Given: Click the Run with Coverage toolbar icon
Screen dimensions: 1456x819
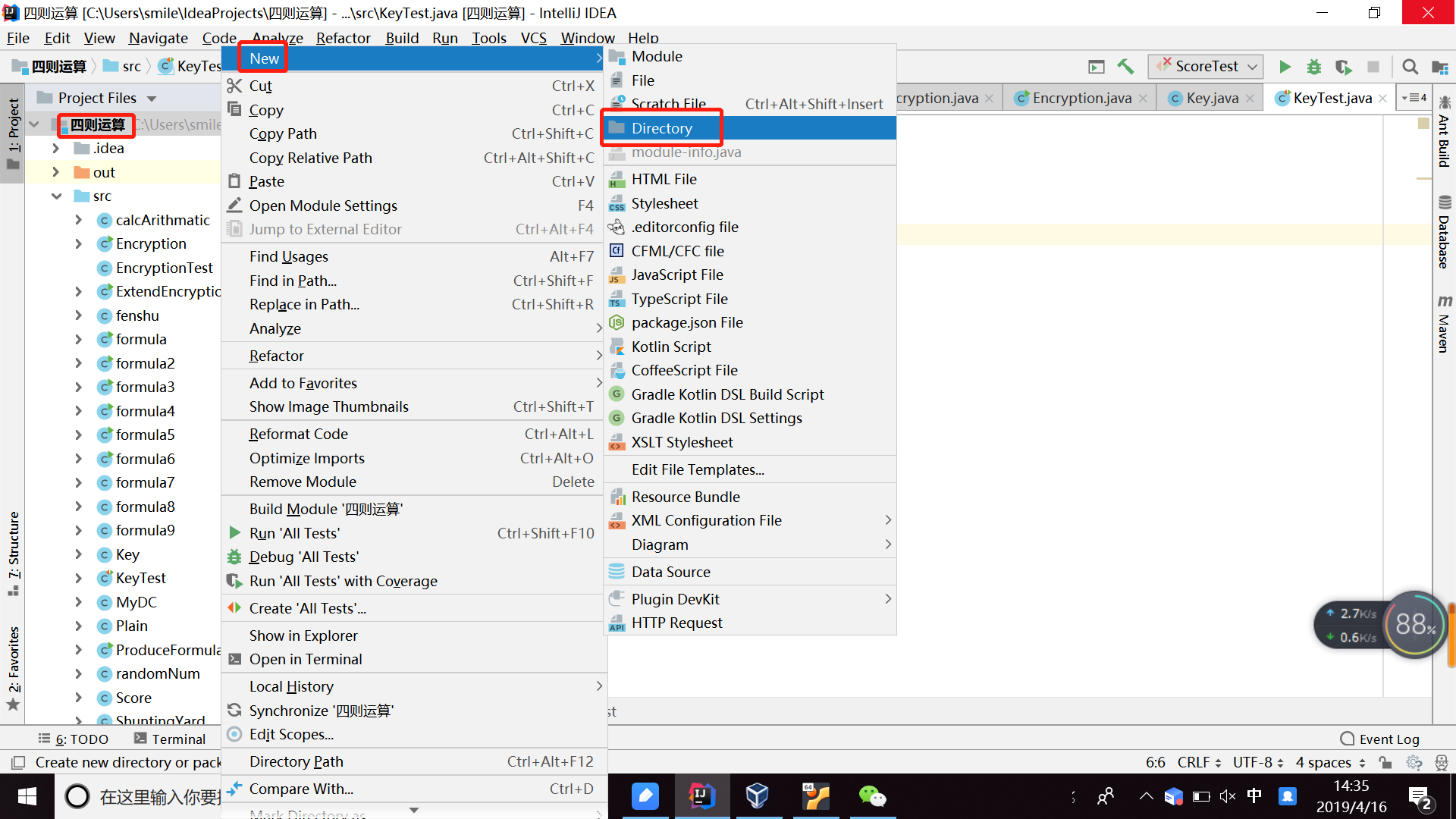Looking at the screenshot, I should [x=1344, y=67].
